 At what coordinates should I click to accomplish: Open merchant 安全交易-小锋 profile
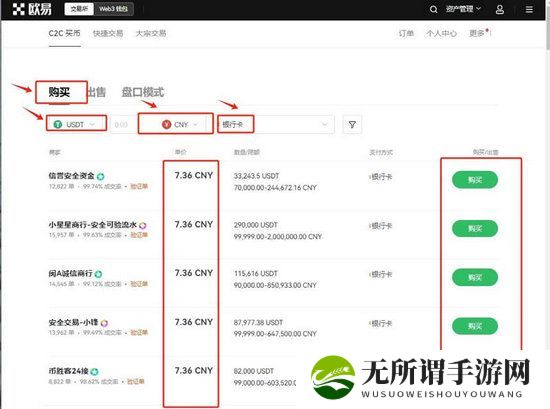click(73, 322)
